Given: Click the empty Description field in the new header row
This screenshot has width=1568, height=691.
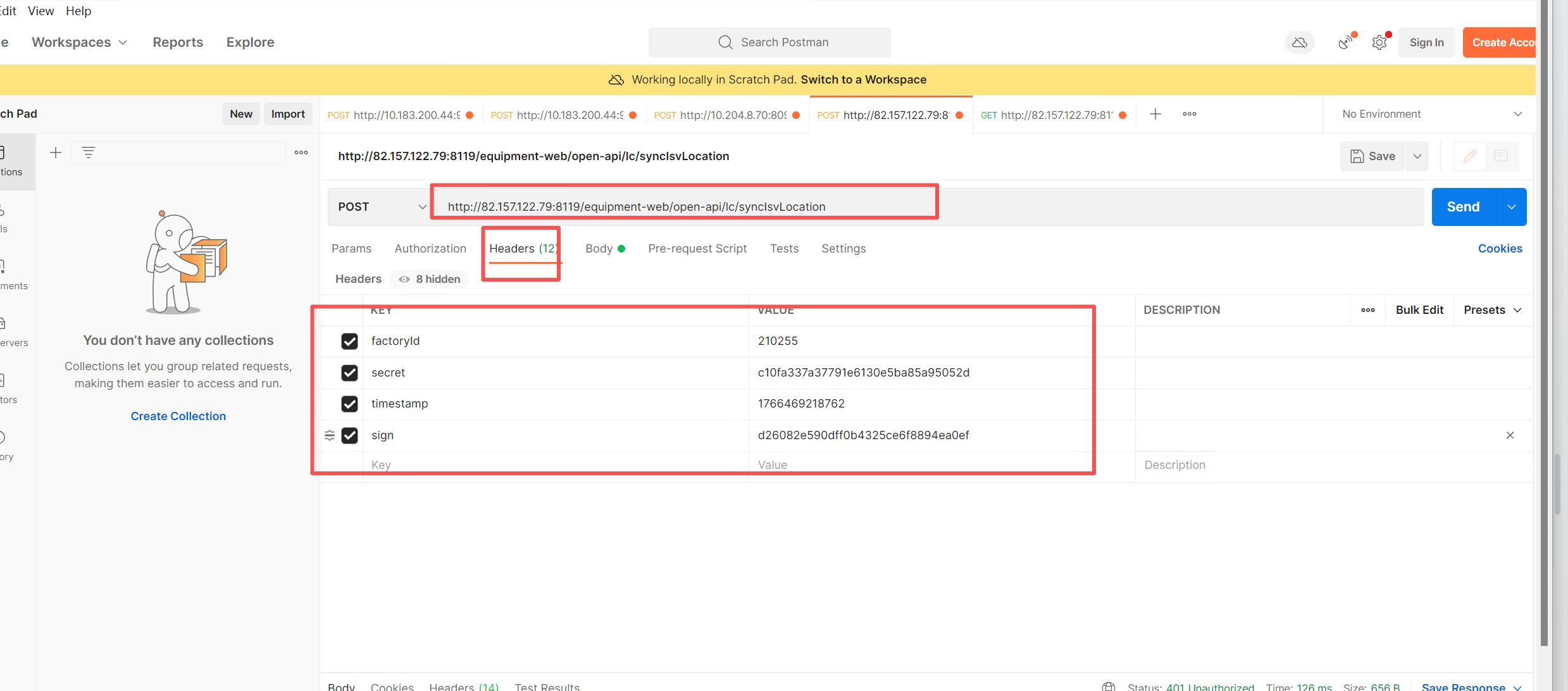Looking at the screenshot, I should [1334, 465].
